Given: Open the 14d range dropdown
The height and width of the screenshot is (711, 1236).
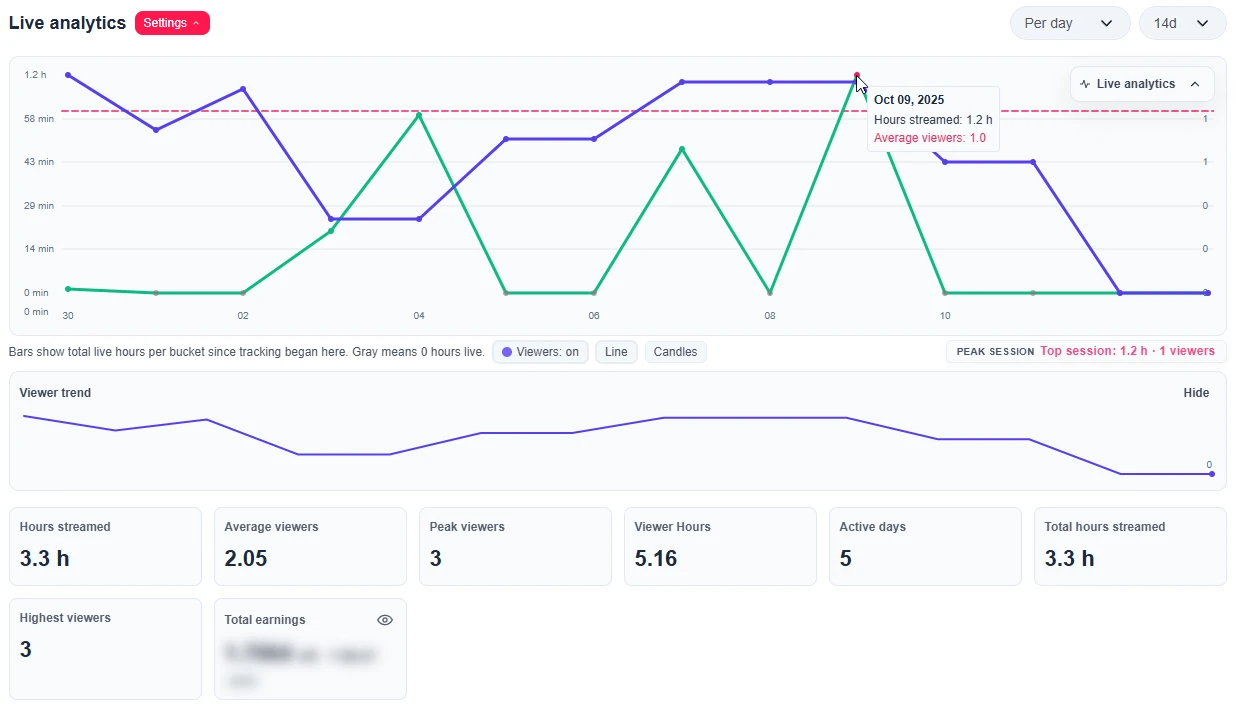Looking at the screenshot, I should [1182, 23].
